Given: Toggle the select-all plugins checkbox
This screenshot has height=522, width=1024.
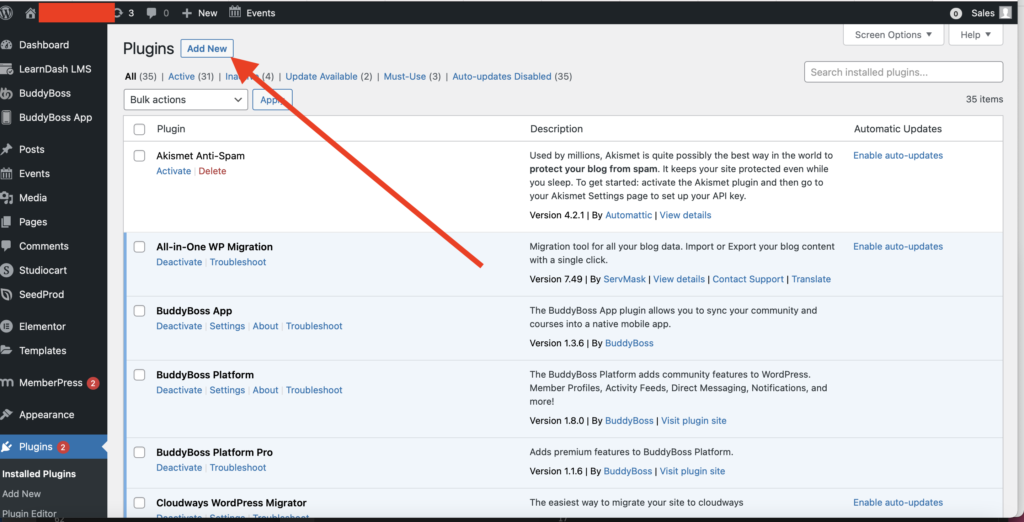Looking at the screenshot, I should (x=139, y=129).
